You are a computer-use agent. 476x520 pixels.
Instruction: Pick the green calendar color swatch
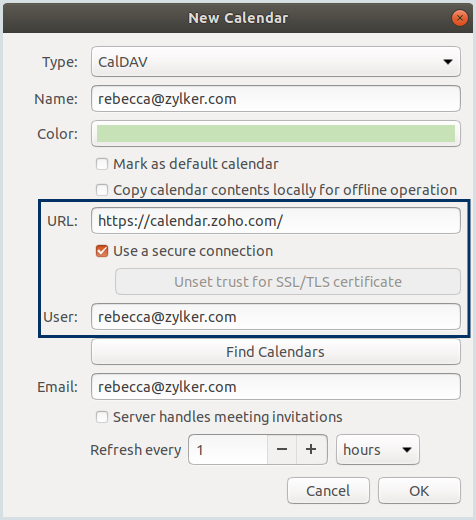coord(276,134)
